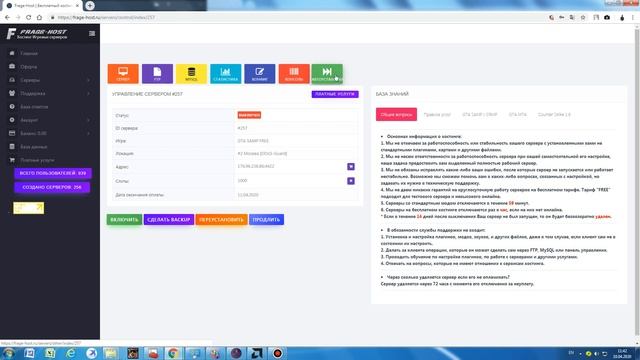Image resolution: width=640 pixels, height=360 pixels.
Task: Click the Frage-Host browser tab
Action: [x=41, y=6]
